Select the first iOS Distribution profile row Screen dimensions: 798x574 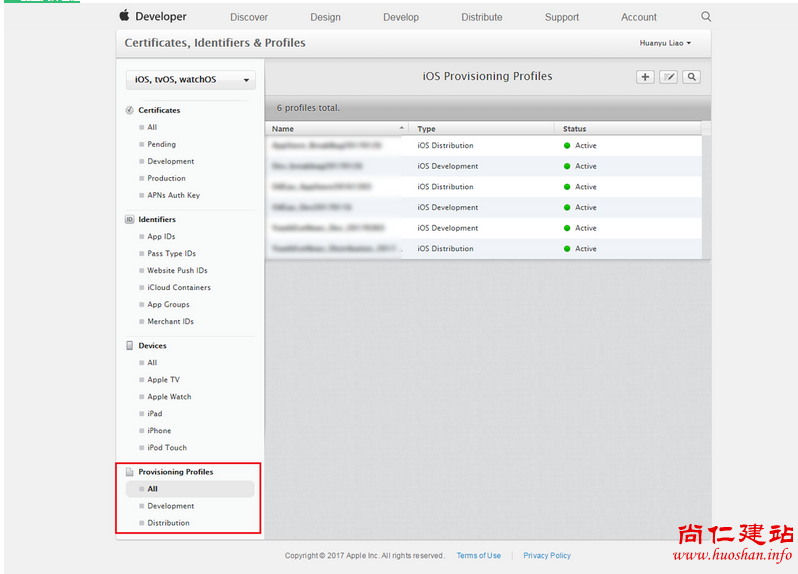click(445, 146)
